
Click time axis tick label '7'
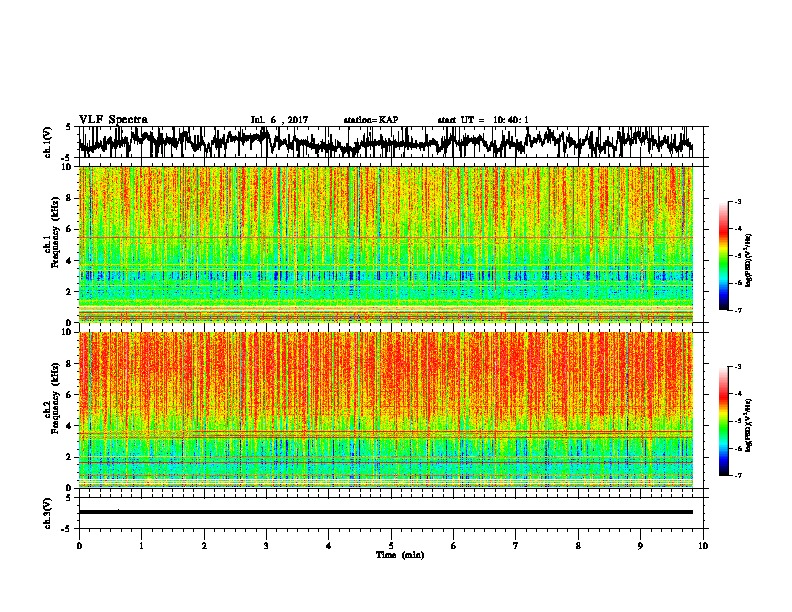(x=516, y=546)
